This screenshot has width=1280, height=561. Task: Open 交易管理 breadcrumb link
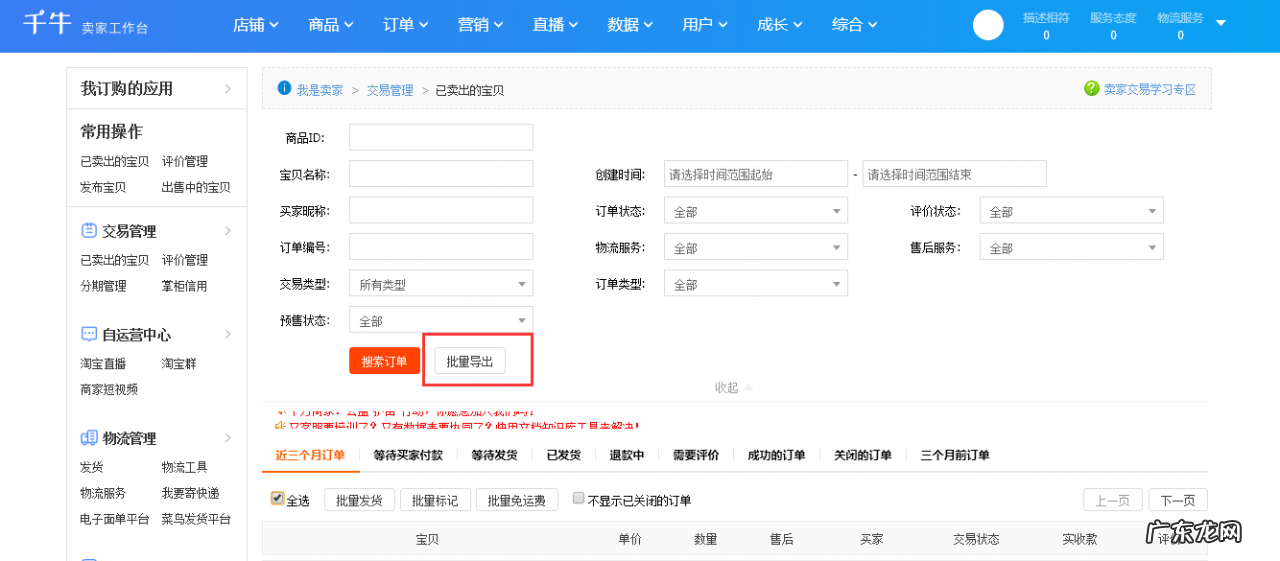390,90
